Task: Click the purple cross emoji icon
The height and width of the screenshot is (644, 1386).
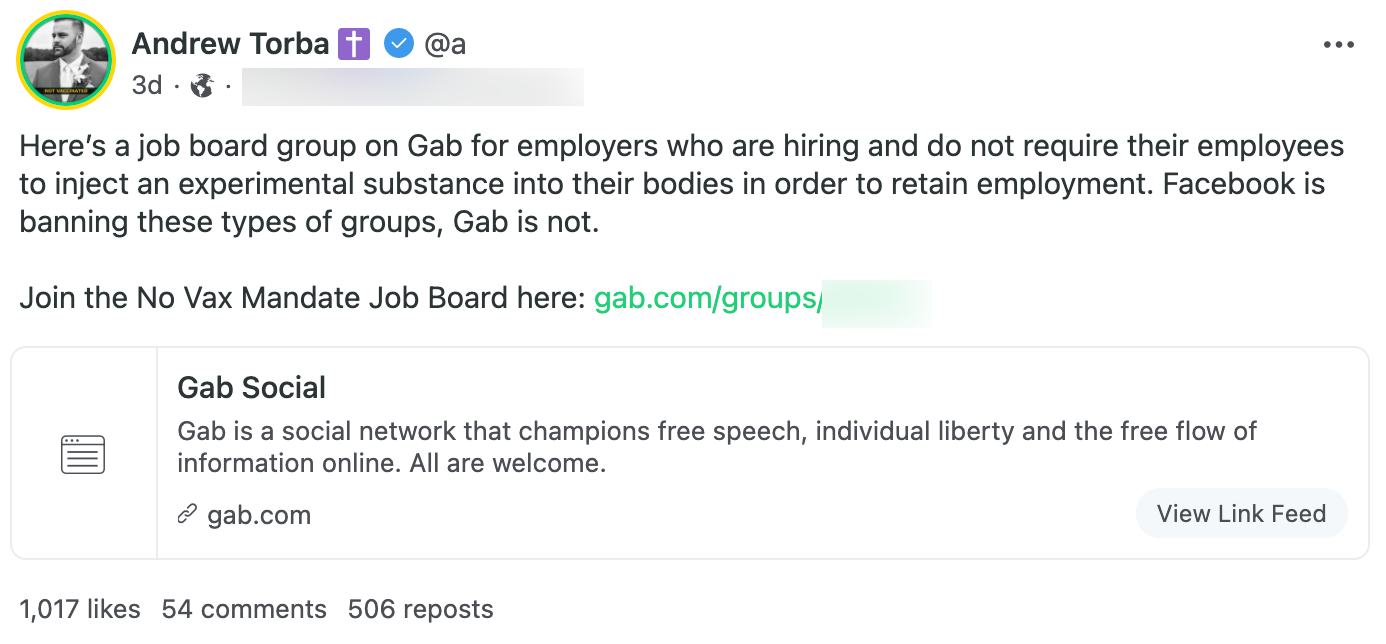Action: pyautogui.click(x=354, y=44)
